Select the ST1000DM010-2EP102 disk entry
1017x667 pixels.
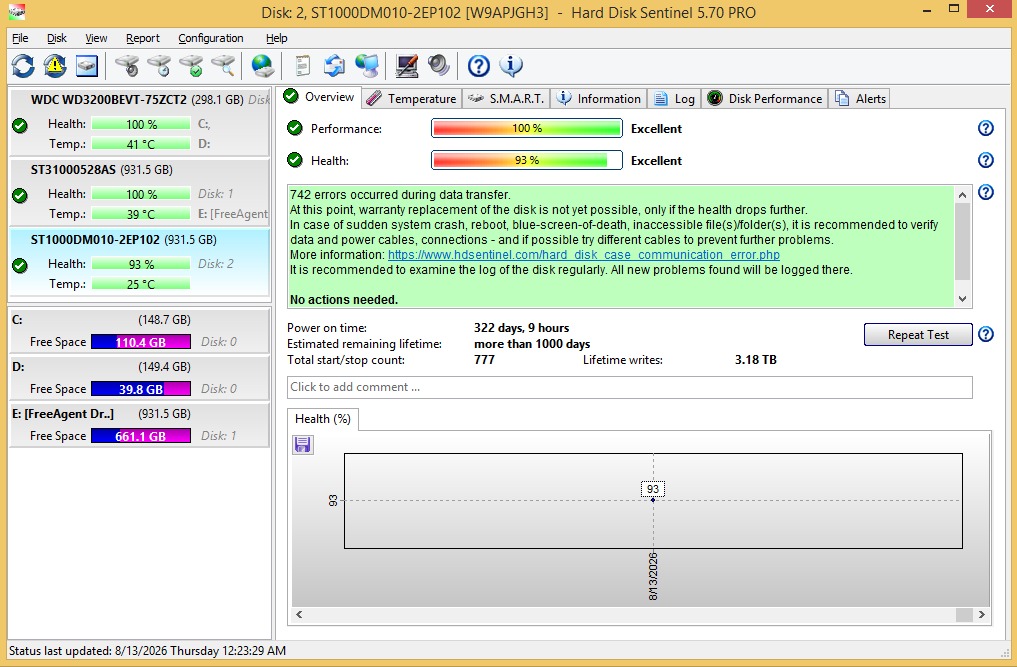(139, 262)
